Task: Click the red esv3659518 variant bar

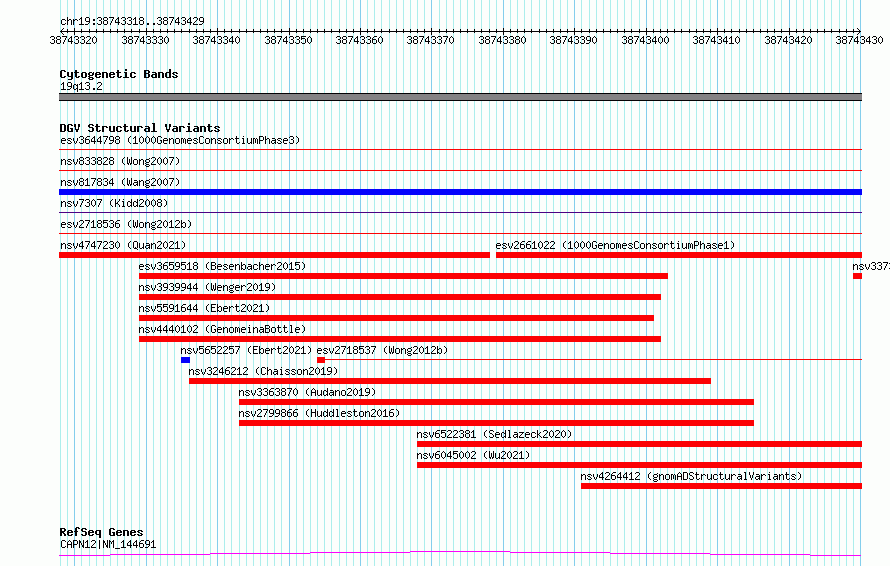Action: (x=404, y=276)
